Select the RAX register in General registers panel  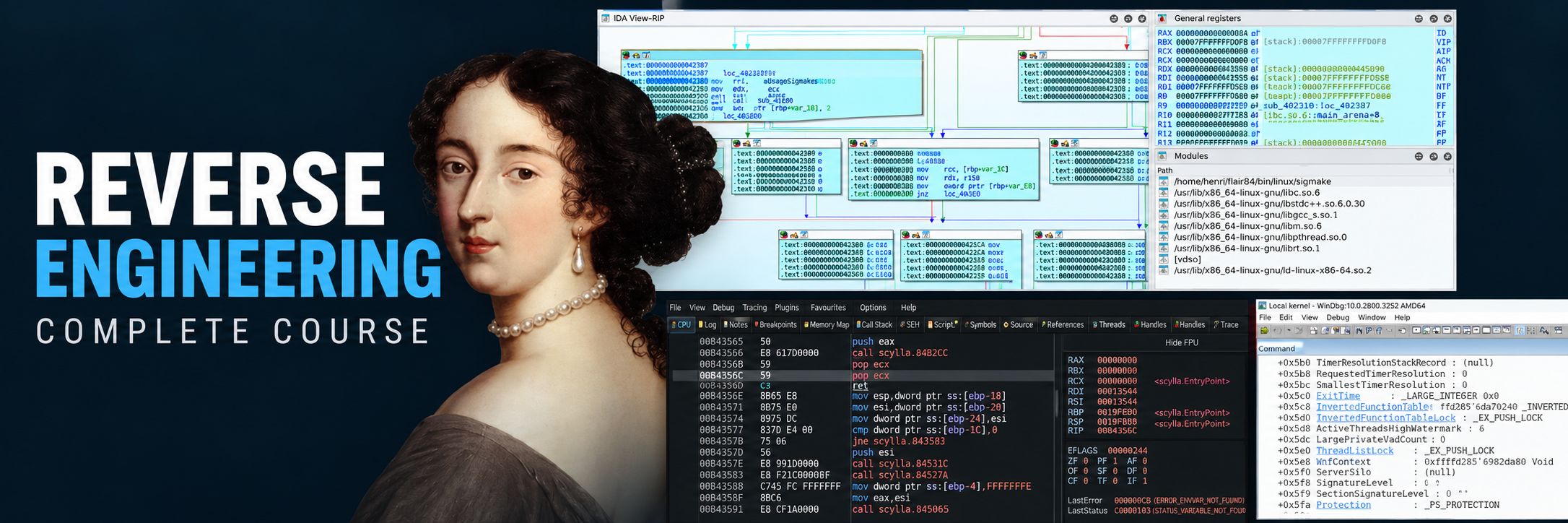click(1164, 33)
